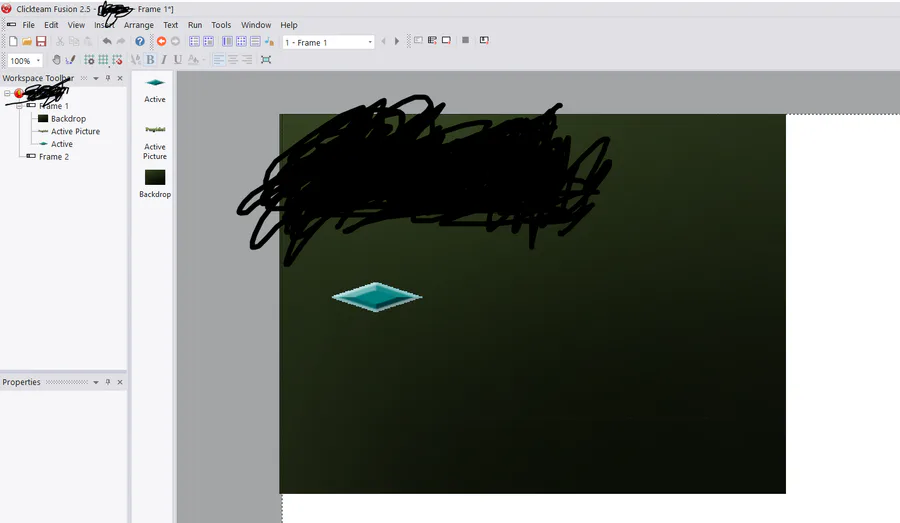
Task: Select Frame 2 in the workspace tree
Action: [x=53, y=157]
